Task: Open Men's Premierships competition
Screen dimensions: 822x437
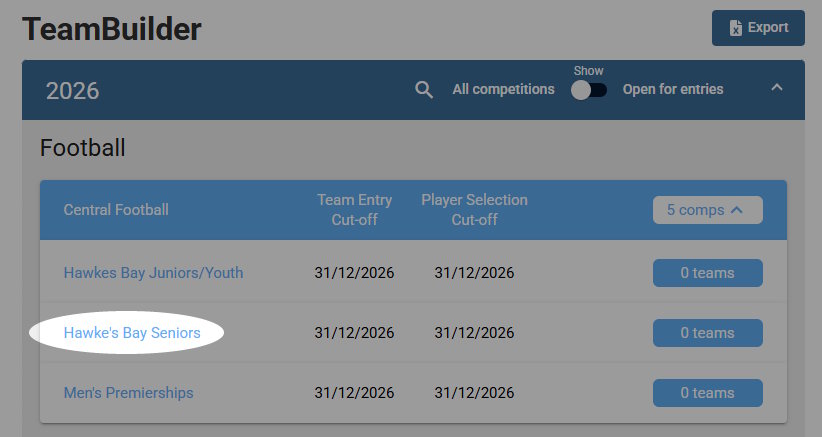Action: (x=128, y=393)
